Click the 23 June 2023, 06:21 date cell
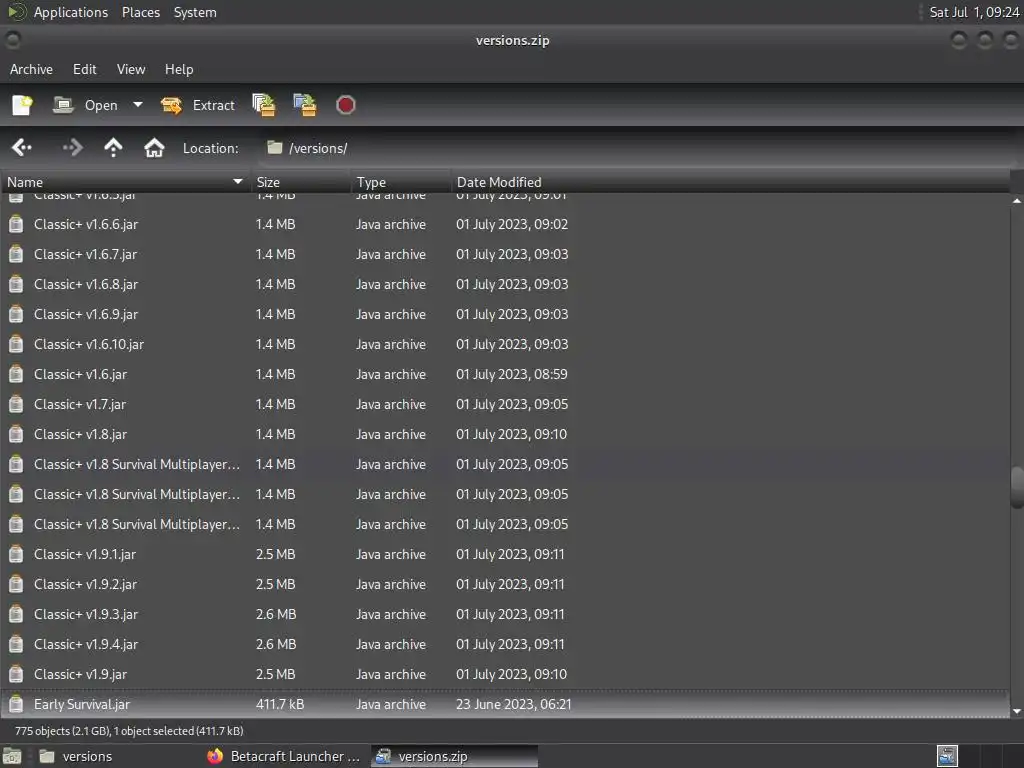This screenshot has height=768, width=1024. click(x=513, y=705)
